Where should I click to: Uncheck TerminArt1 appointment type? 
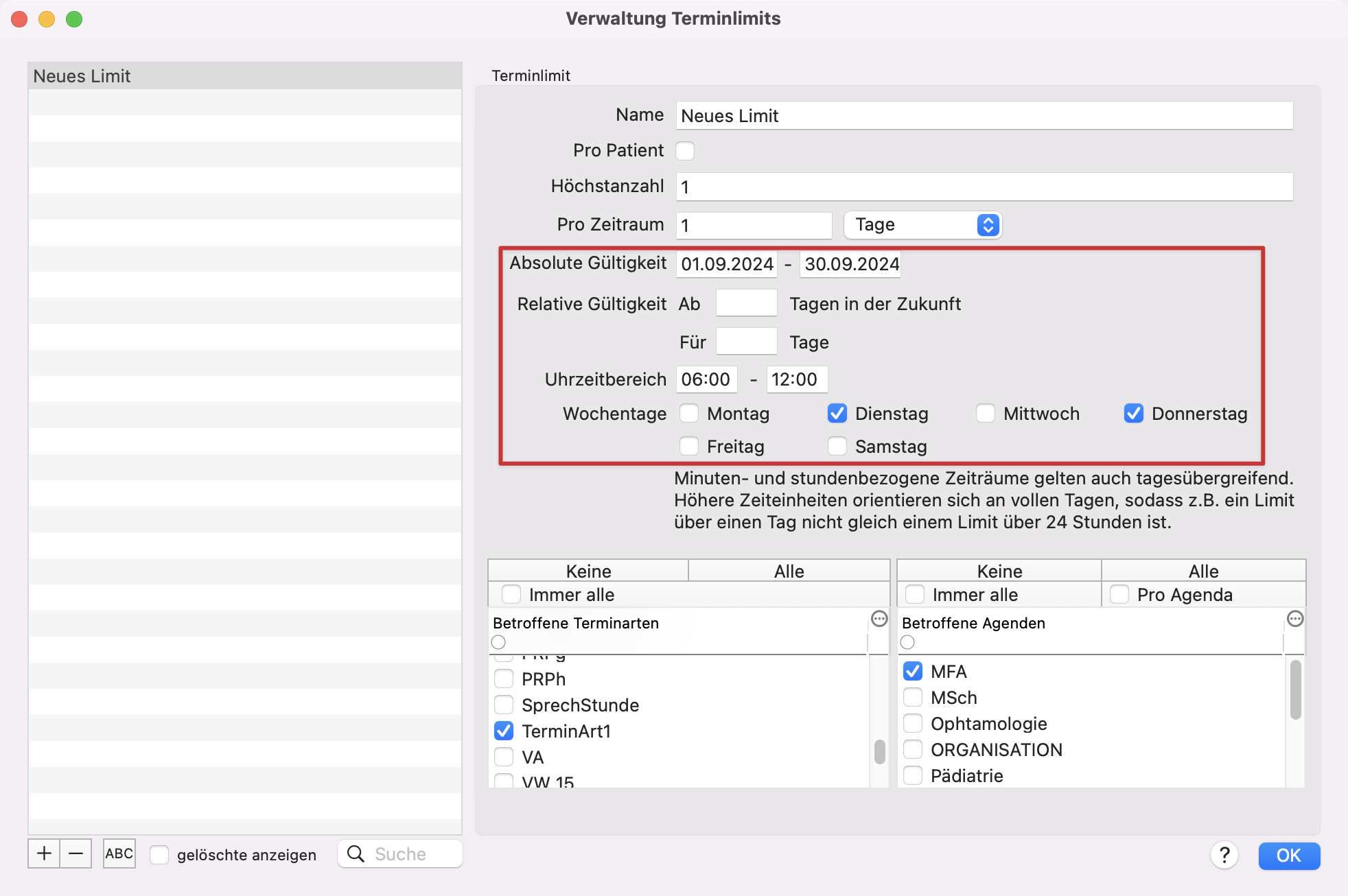pyautogui.click(x=504, y=731)
